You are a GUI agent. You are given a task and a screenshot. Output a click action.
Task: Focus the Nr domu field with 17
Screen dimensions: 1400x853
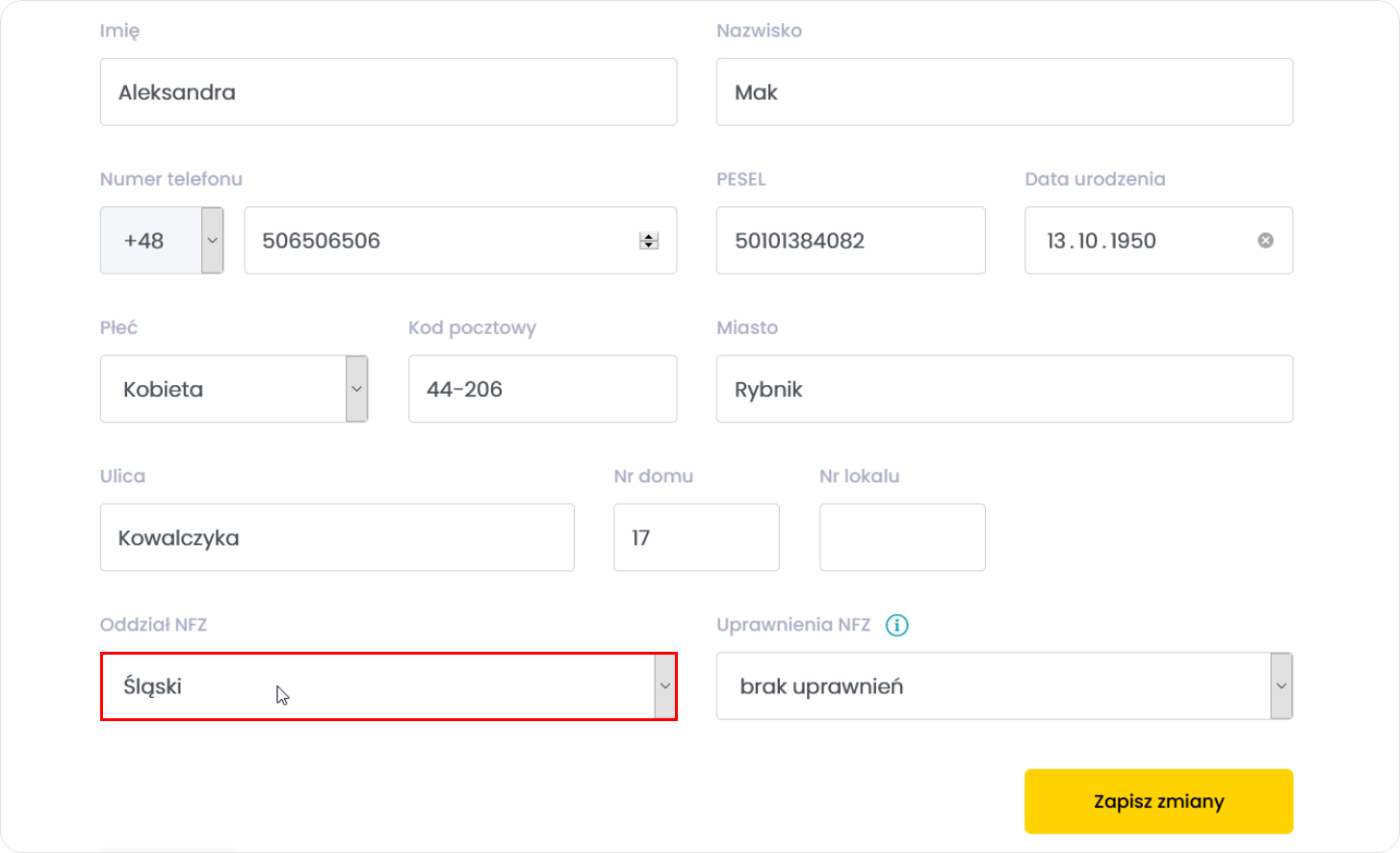pos(696,537)
